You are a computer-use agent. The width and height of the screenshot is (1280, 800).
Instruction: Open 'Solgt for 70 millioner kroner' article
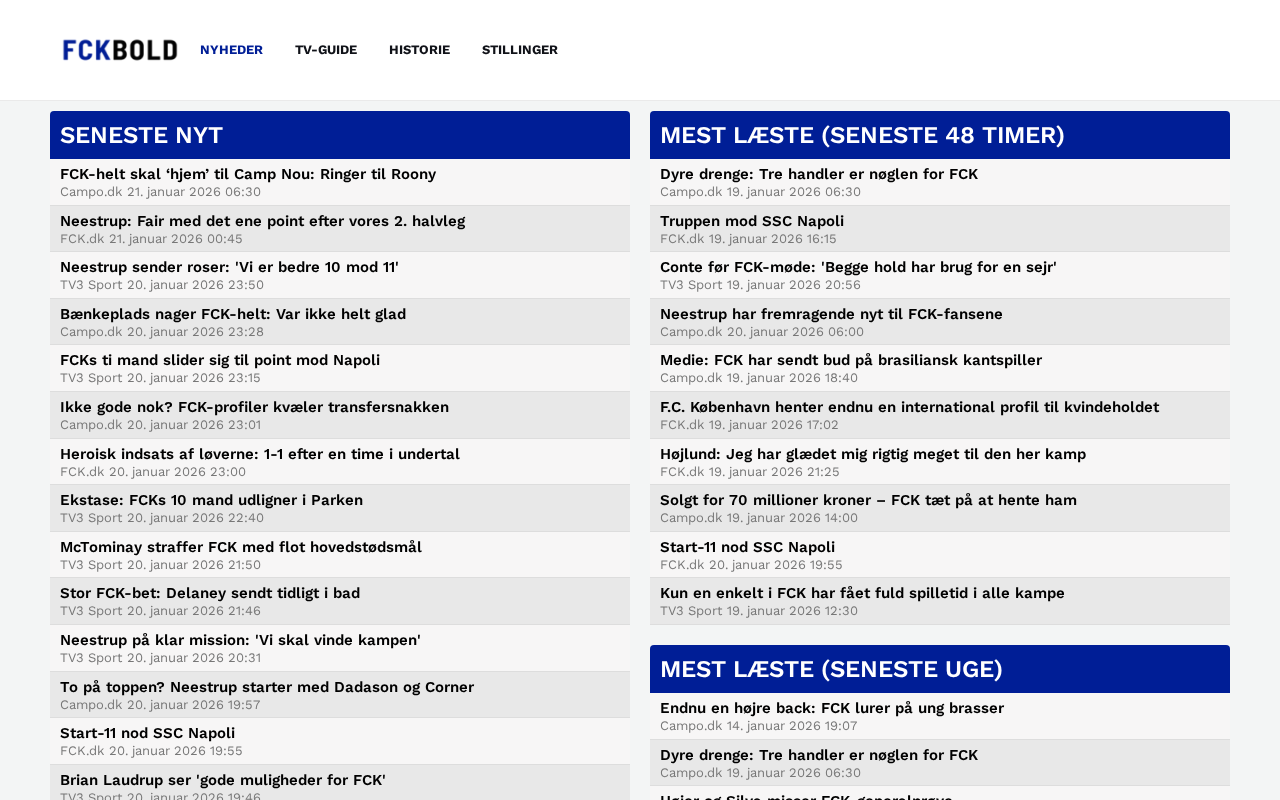tap(868, 500)
